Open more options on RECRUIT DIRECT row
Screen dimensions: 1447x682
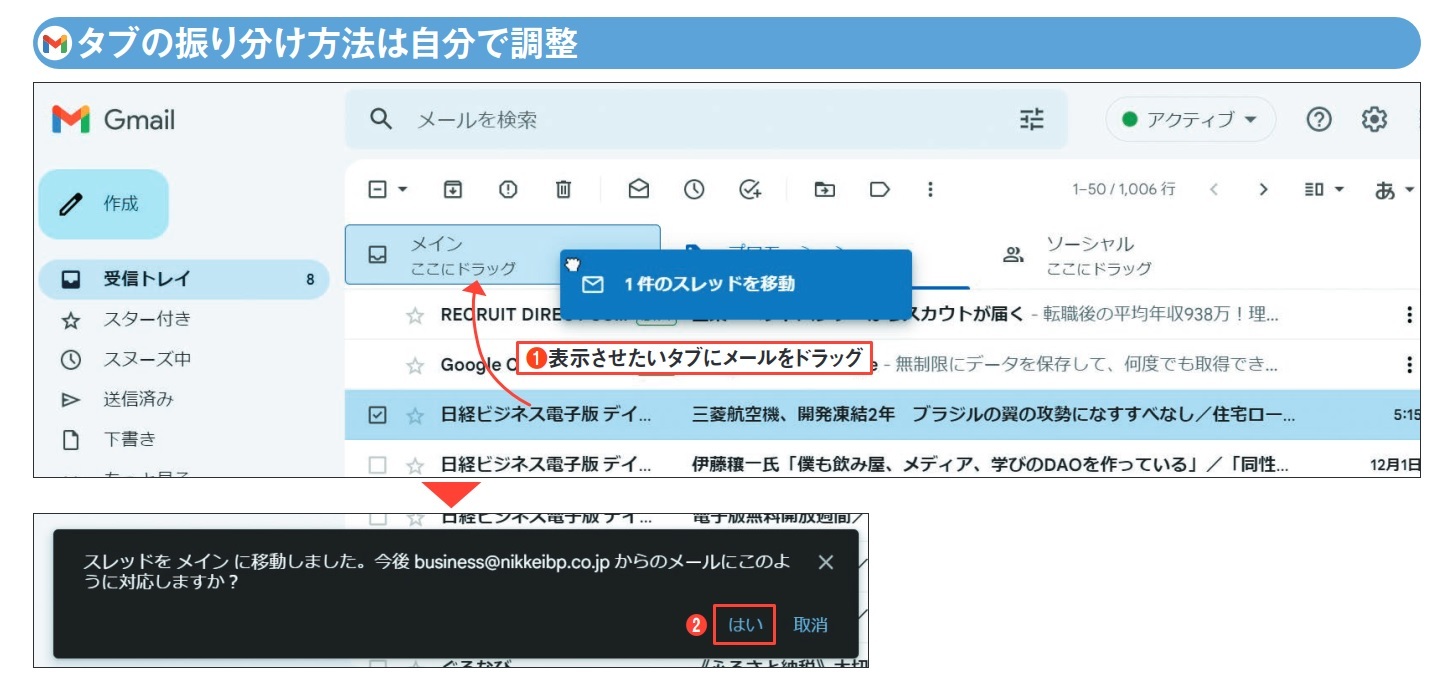pos(1409,315)
